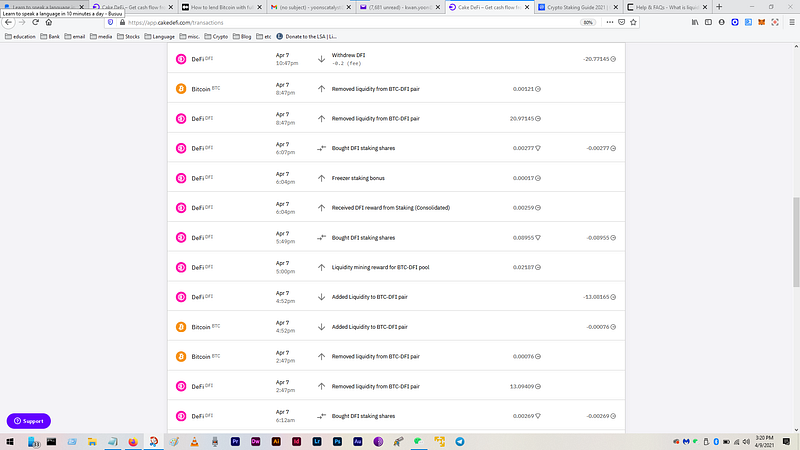Click the 0.02187 reward amount
This screenshot has width=800, height=450.
point(523,267)
